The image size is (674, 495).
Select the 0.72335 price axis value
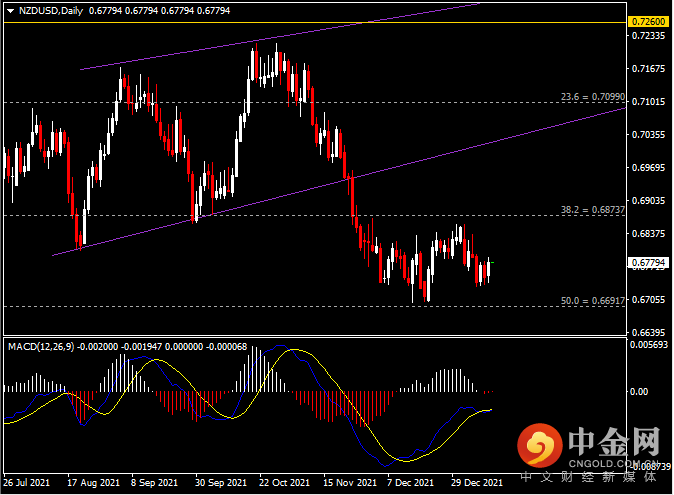649,36
